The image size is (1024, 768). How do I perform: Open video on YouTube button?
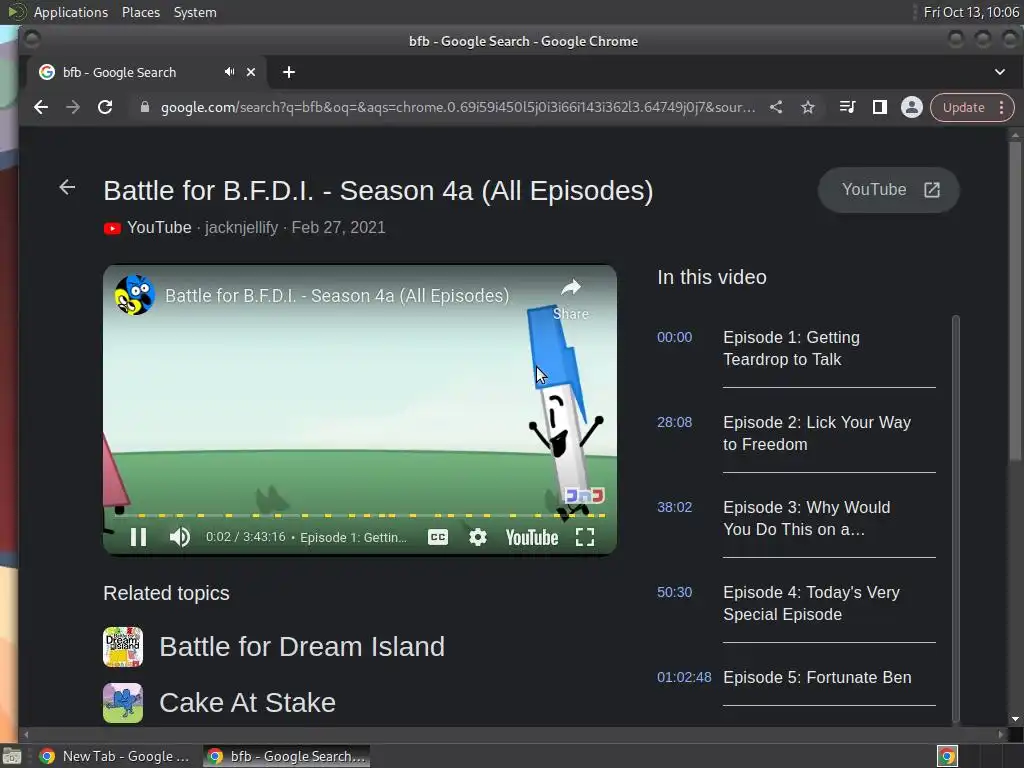tap(889, 190)
